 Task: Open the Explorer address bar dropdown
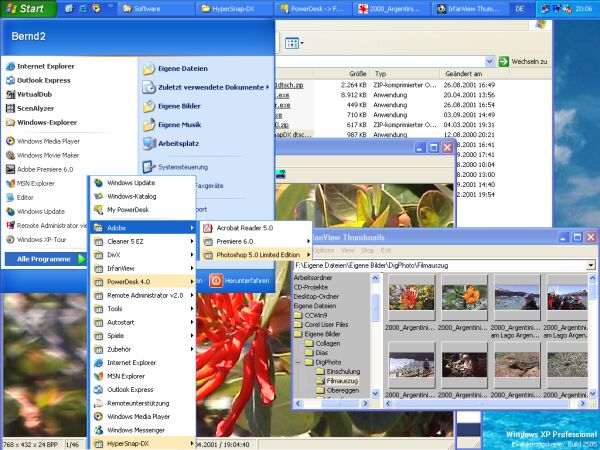pyautogui.click(x=489, y=61)
